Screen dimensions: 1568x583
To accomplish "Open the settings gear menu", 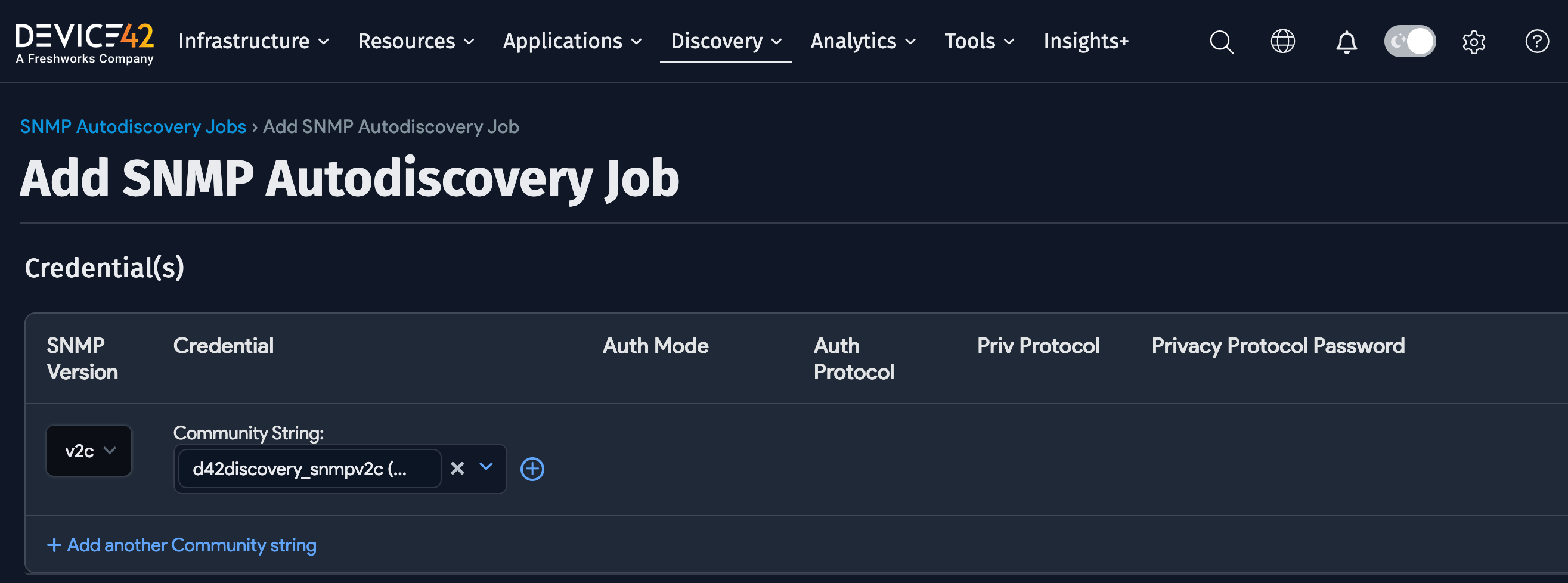I will (1474, 41).
